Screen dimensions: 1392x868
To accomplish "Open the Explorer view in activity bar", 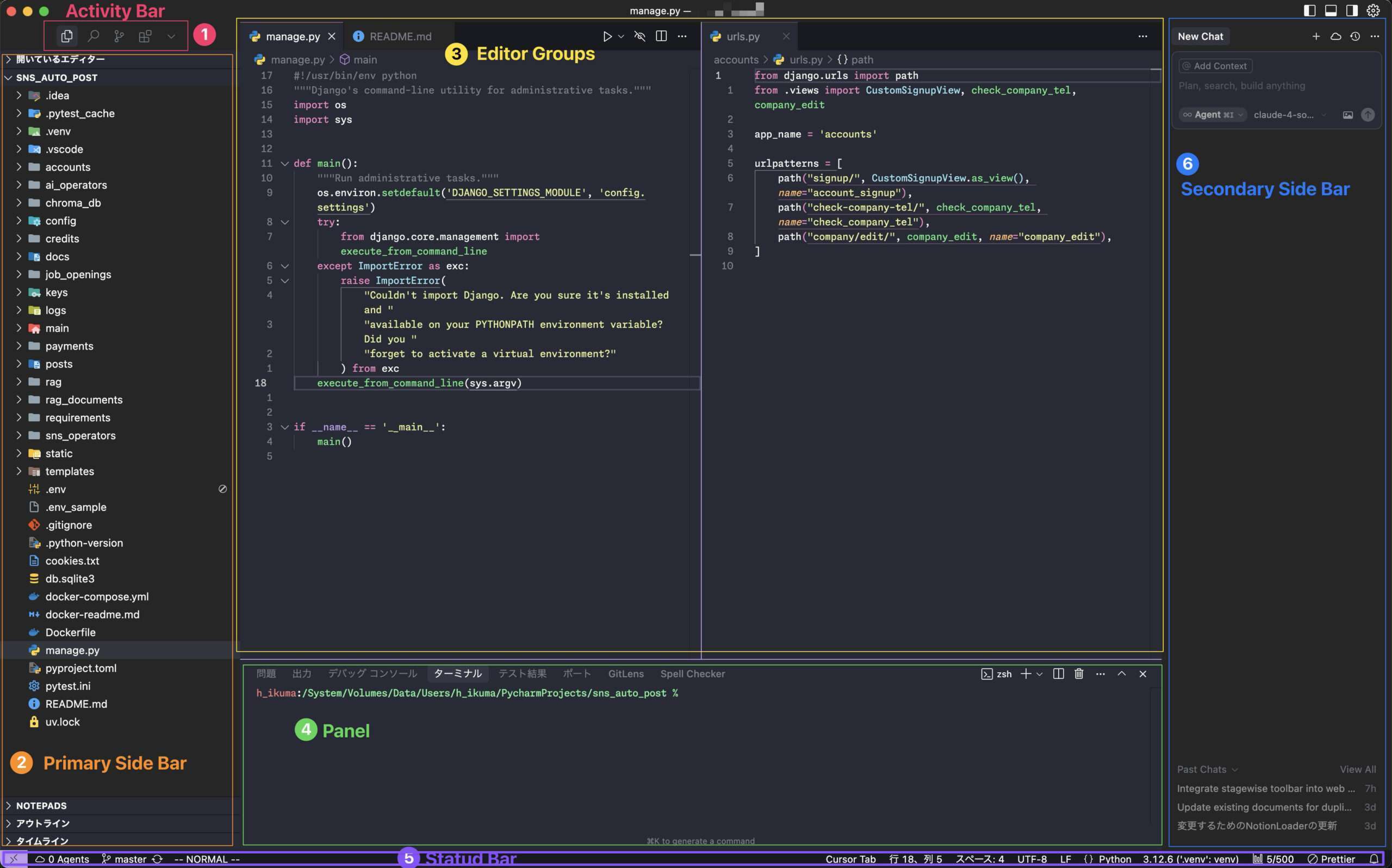I will click(x=67, y=36).
